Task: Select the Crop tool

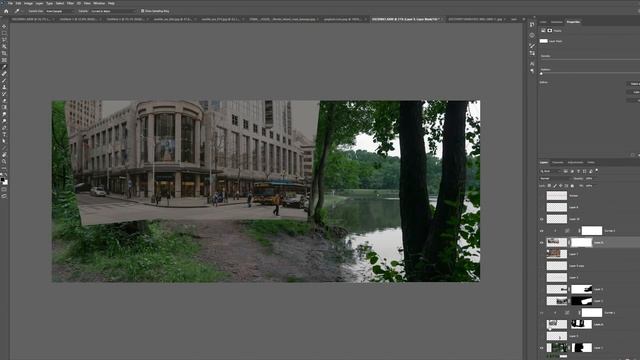Action: [x=4, y=53]
